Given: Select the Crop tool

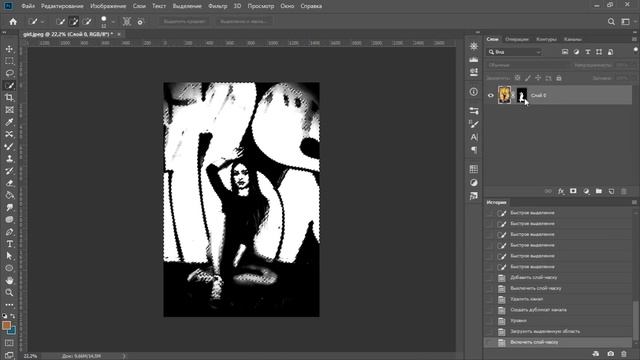Looking at the screenshot, I should (x=9, y=98).
